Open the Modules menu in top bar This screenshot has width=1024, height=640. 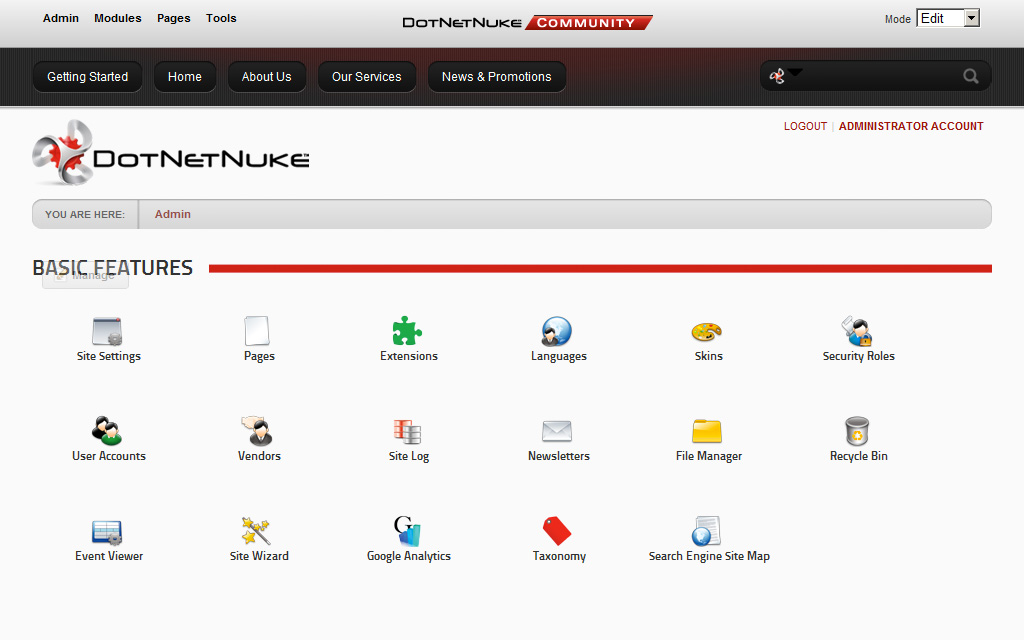117,18
